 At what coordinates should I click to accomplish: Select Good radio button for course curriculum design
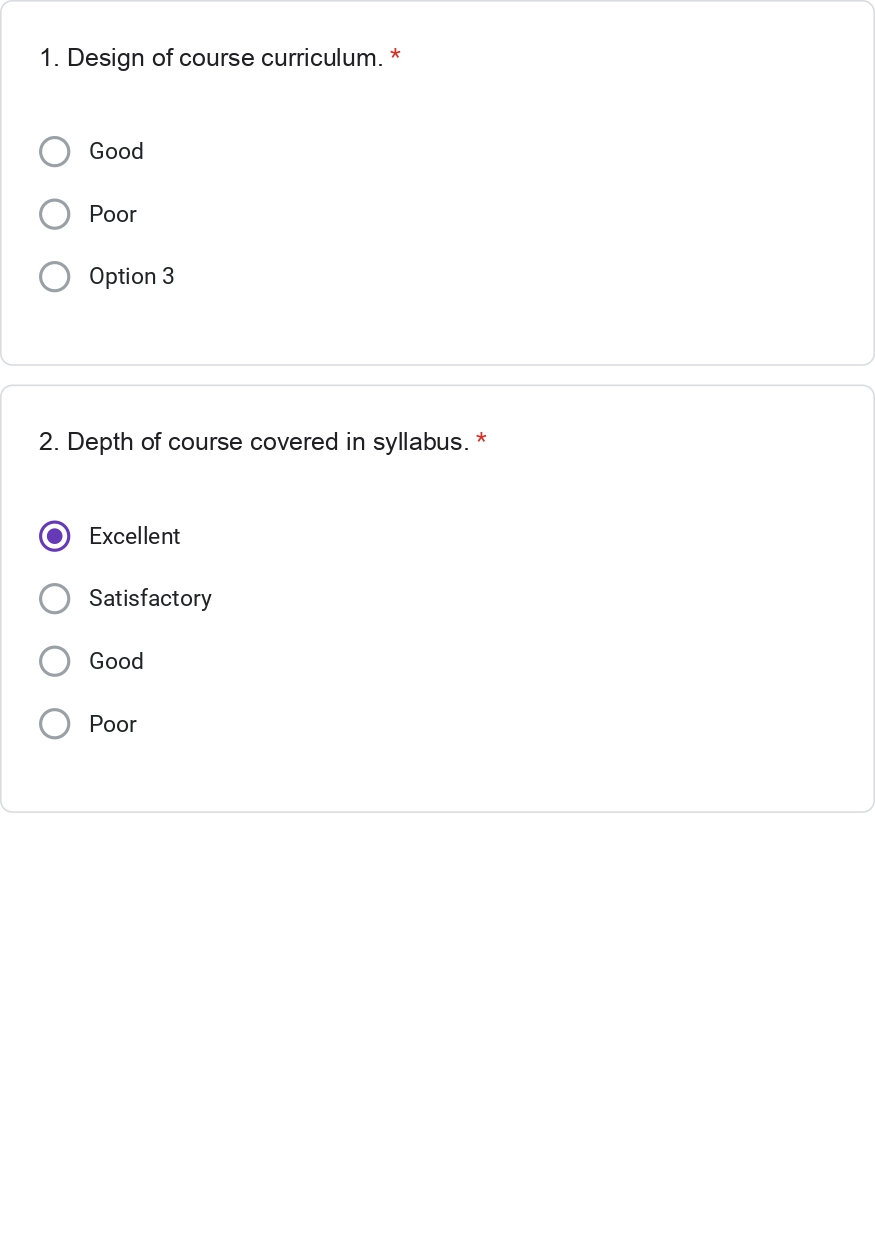(x=55, y=152)
